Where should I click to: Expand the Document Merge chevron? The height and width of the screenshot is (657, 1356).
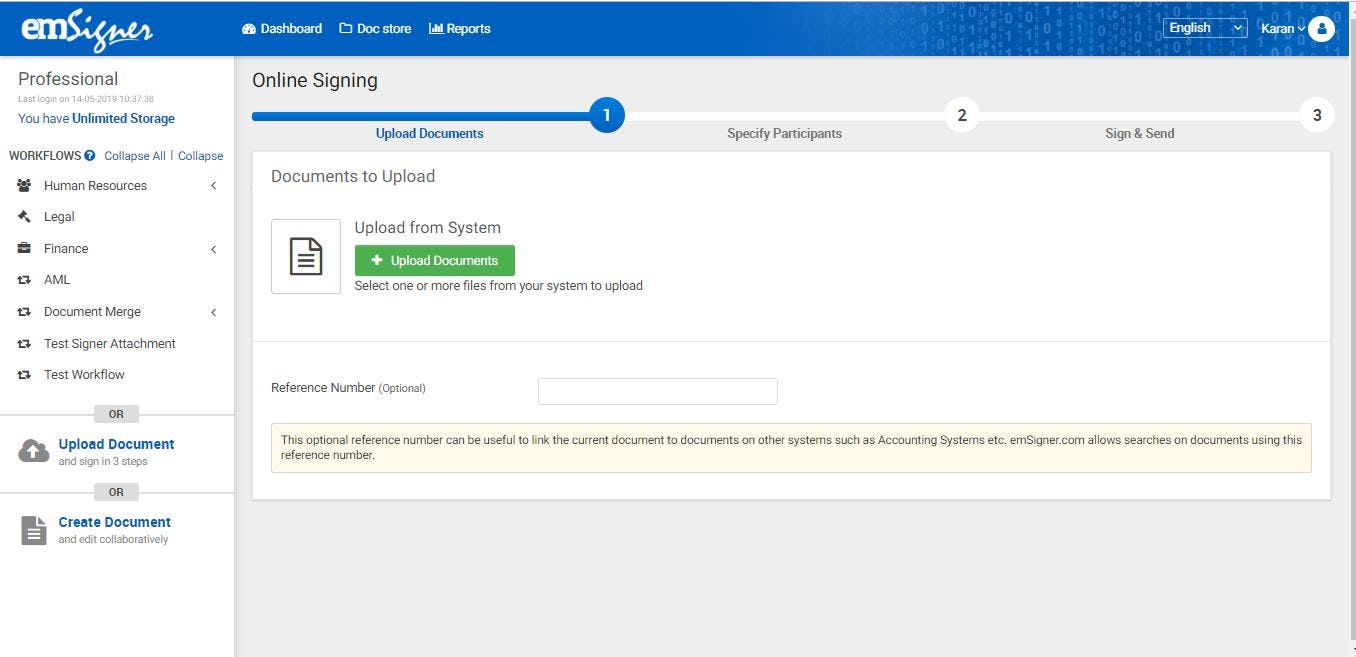coord(213,311)
